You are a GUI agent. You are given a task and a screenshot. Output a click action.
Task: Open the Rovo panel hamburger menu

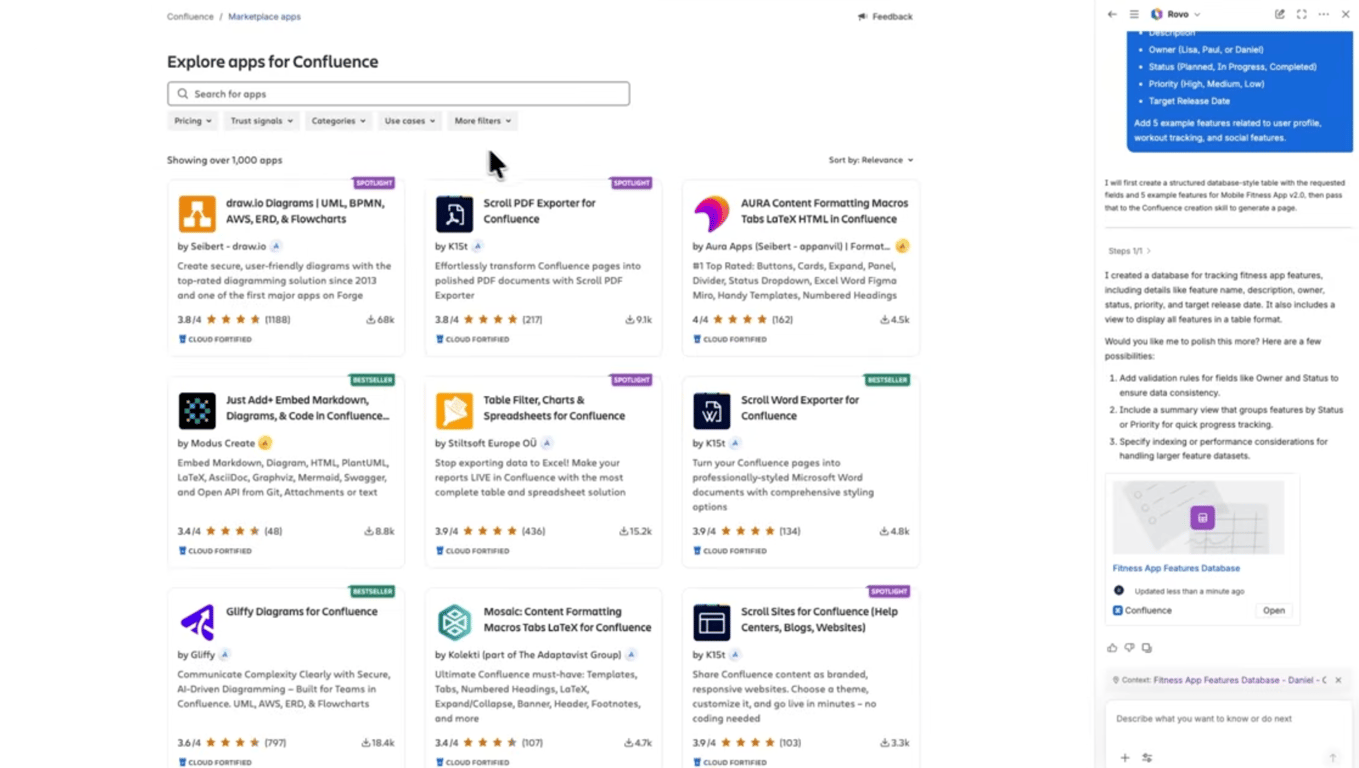tap(1134, 14)
